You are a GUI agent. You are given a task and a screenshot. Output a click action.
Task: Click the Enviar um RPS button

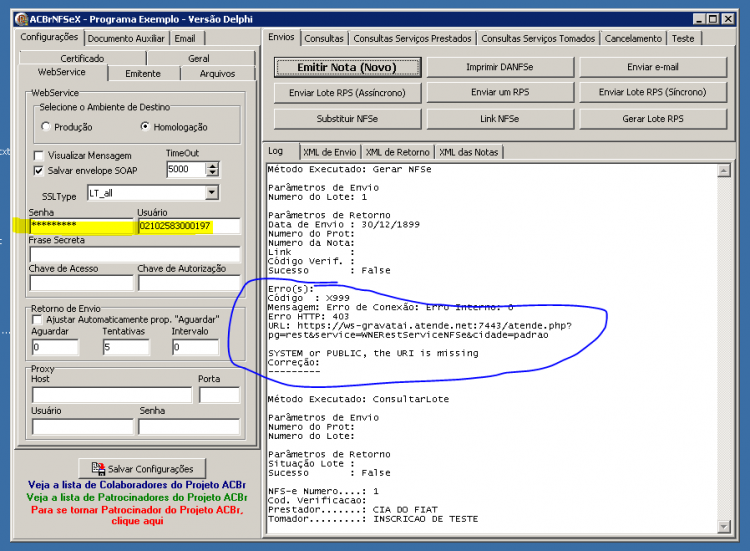(x=500, y=92)
